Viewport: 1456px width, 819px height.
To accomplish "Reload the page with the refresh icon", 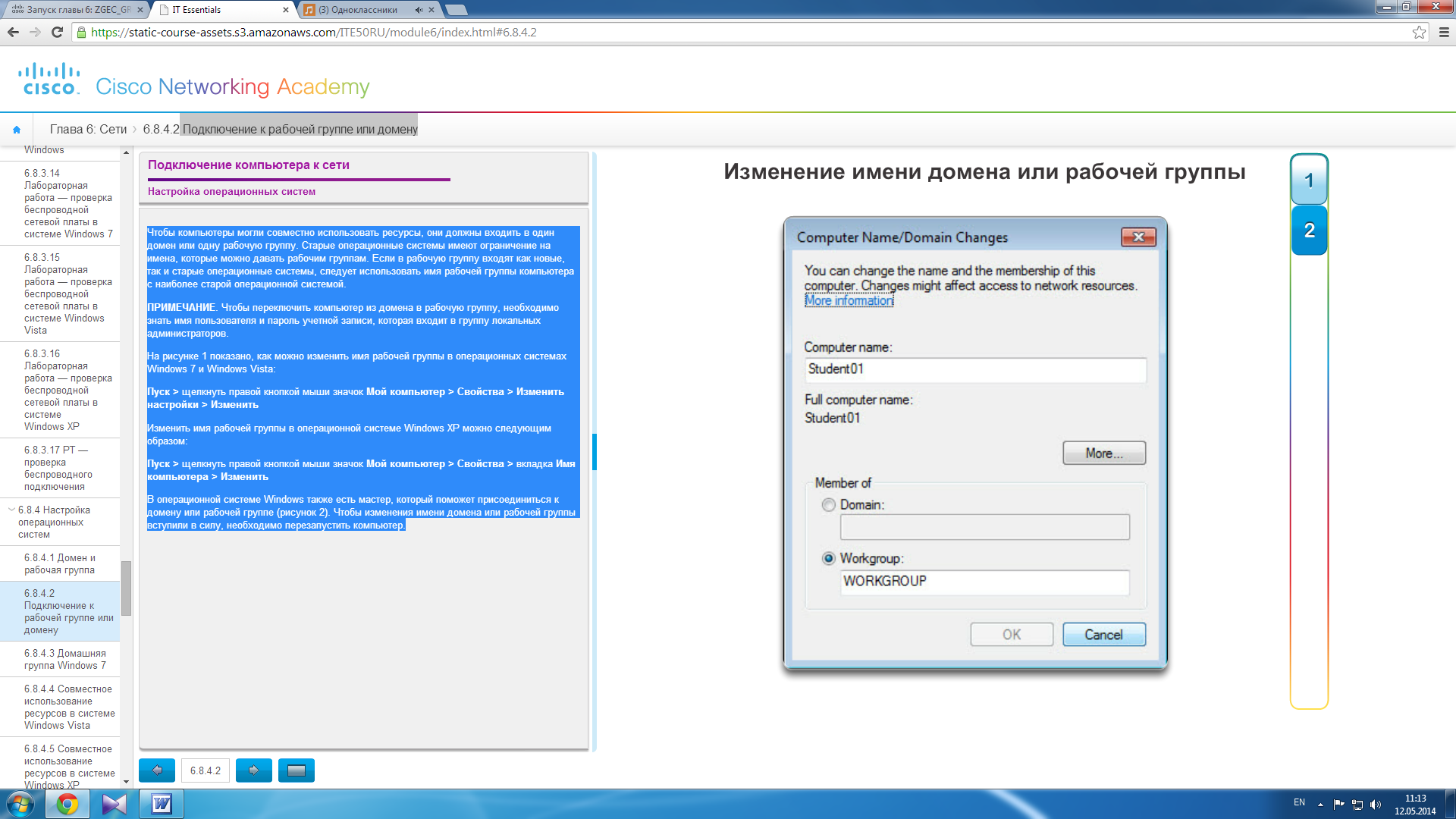I will pos(57,32).
